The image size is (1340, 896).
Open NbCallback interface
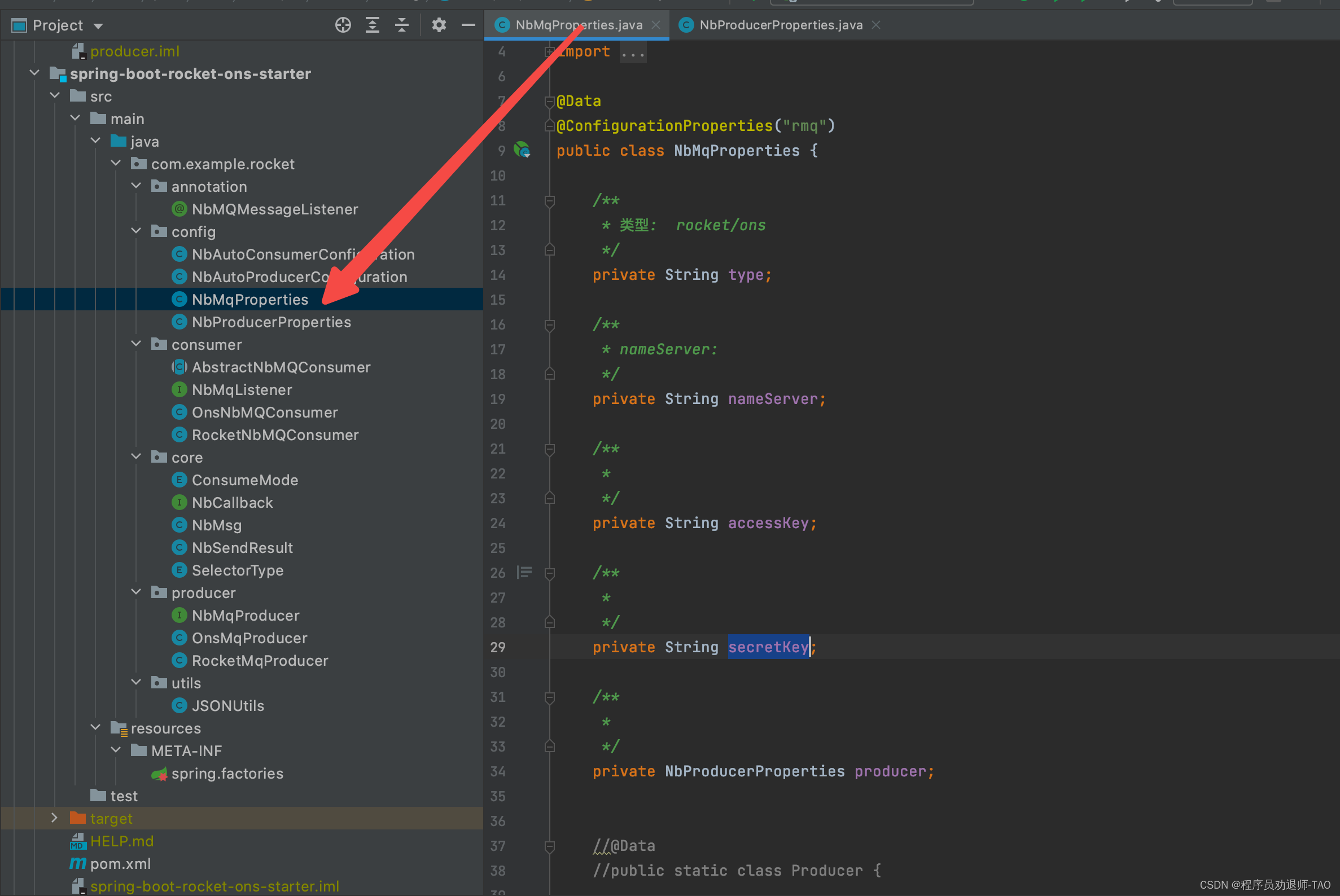coord(232,502)
